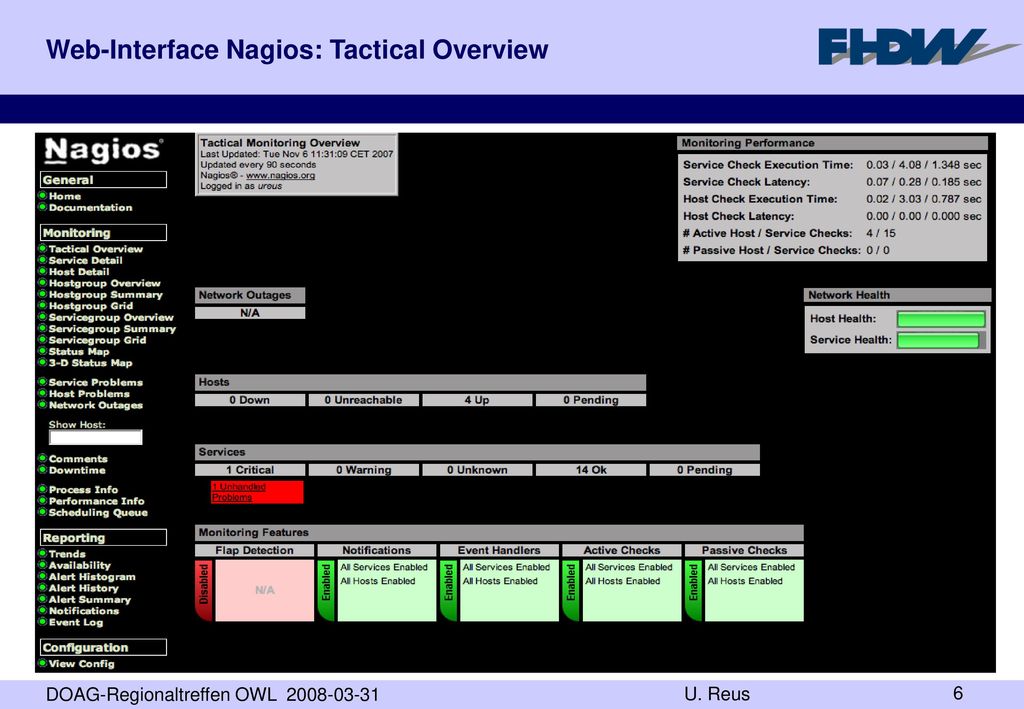Click the 0 Down hosts cell
Image resolution: width=1024 pixels, height=709 pixels.
coord(250,400)
